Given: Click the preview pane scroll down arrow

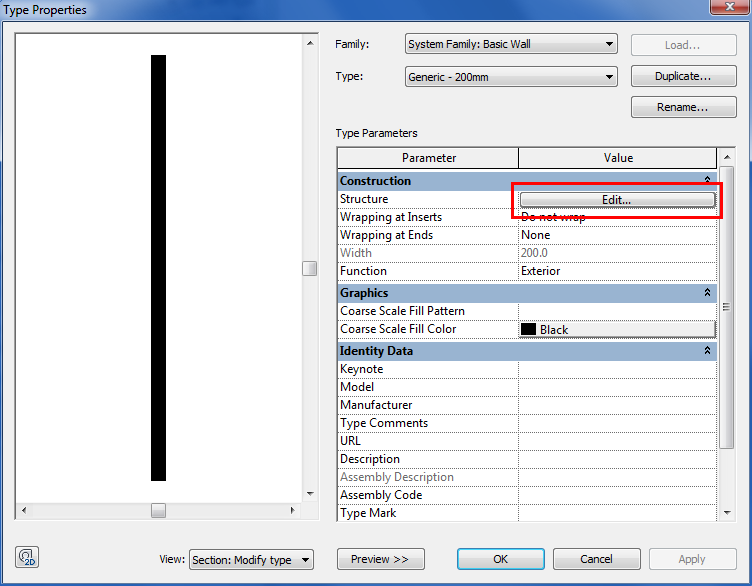Looking at the screenshot, I should (x=310, y=494).
